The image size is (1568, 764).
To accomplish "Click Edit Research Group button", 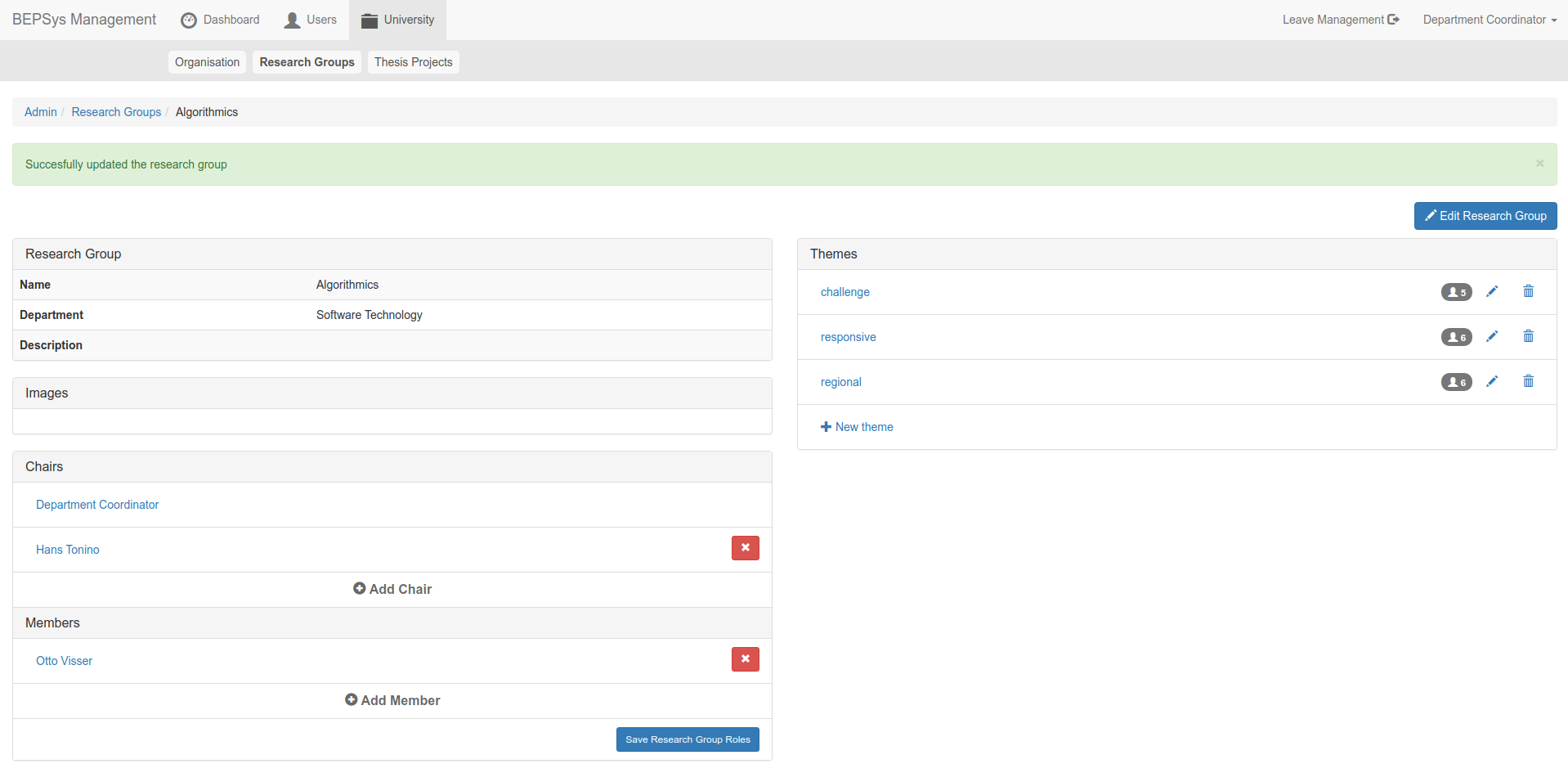I will [x=1485, y=216].
